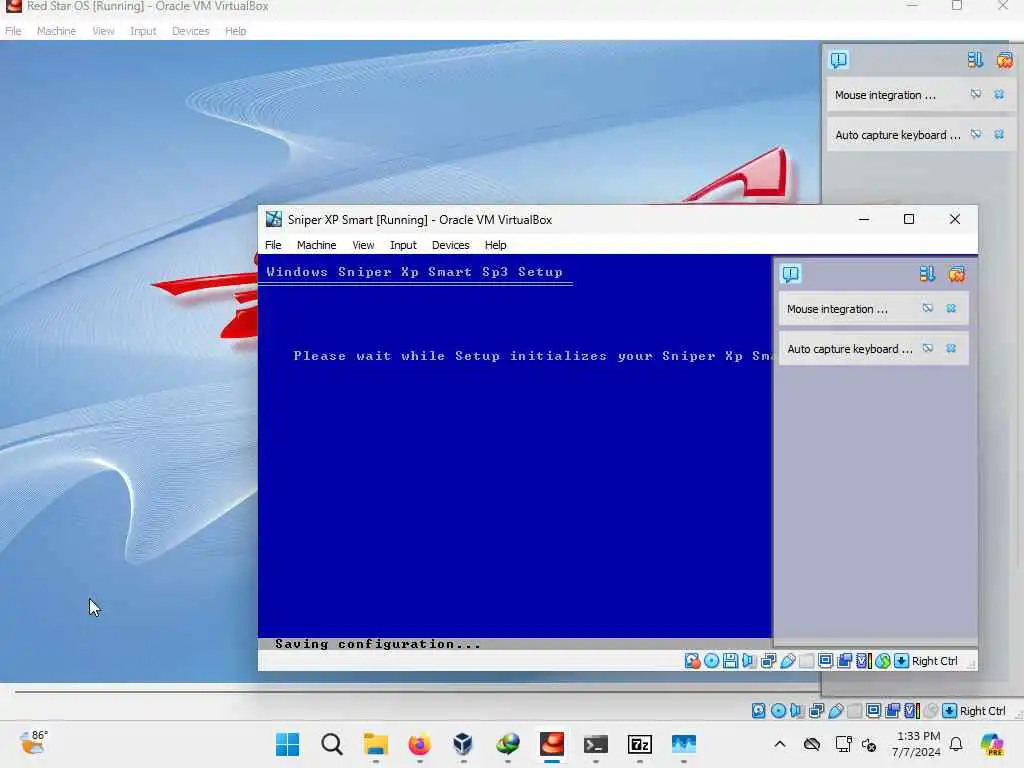Open the Input menu in Sniper XP window
Screen dimensions: 1024x768
point(403,245)
